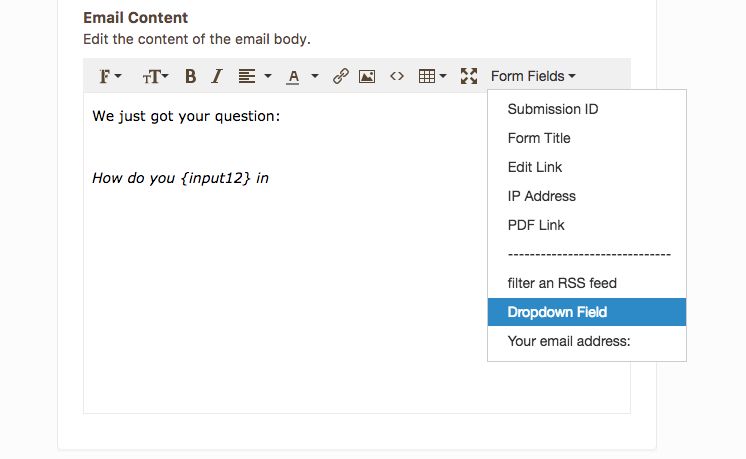Click the insert link icon
This screenshot has width=746, height=459.
point(340,76)
